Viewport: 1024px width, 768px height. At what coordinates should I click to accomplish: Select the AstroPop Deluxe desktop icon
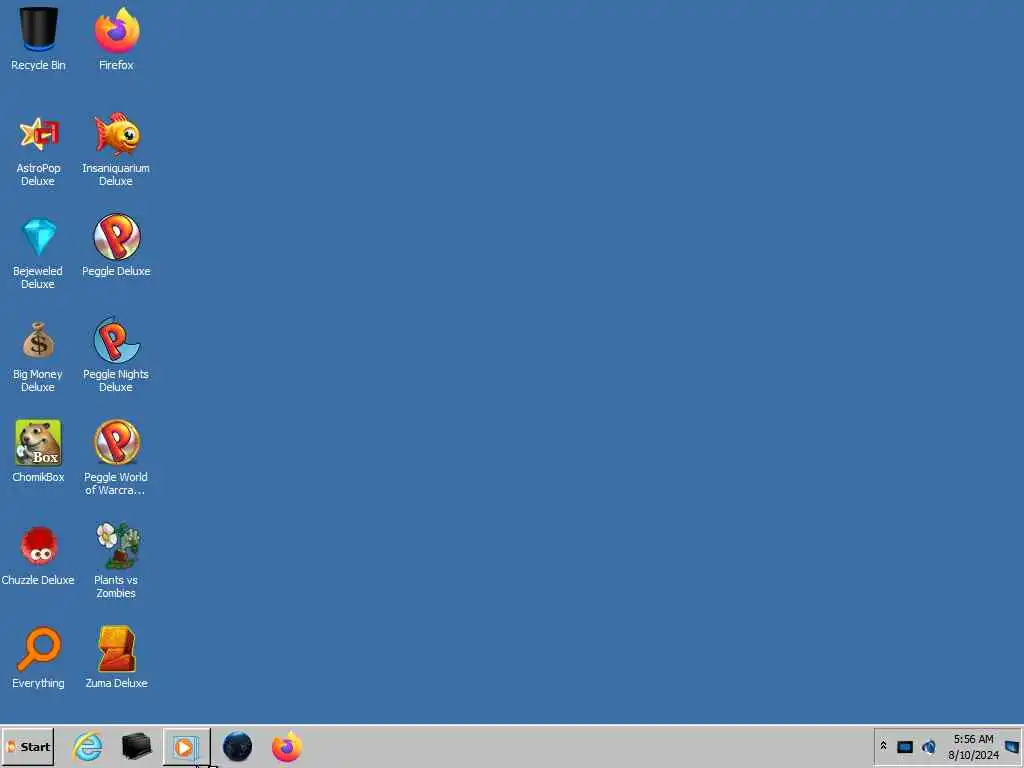point(39,150)
